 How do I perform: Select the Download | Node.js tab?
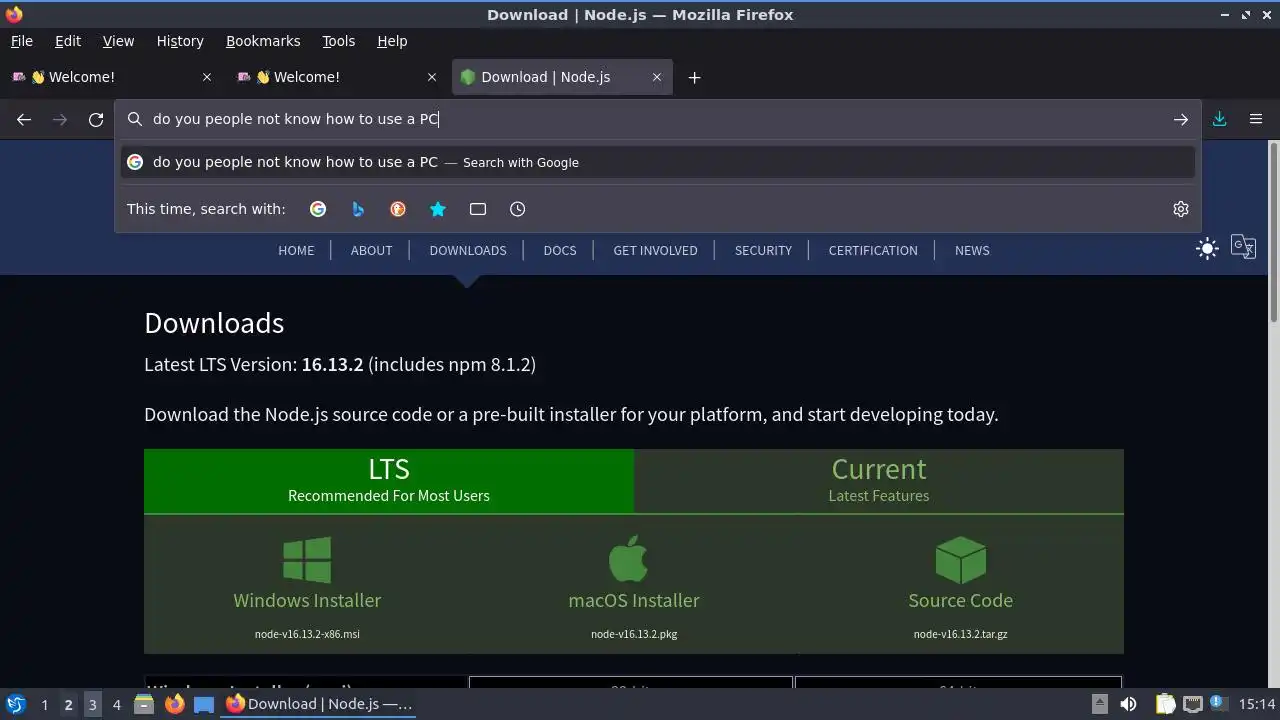pos(563,77)
